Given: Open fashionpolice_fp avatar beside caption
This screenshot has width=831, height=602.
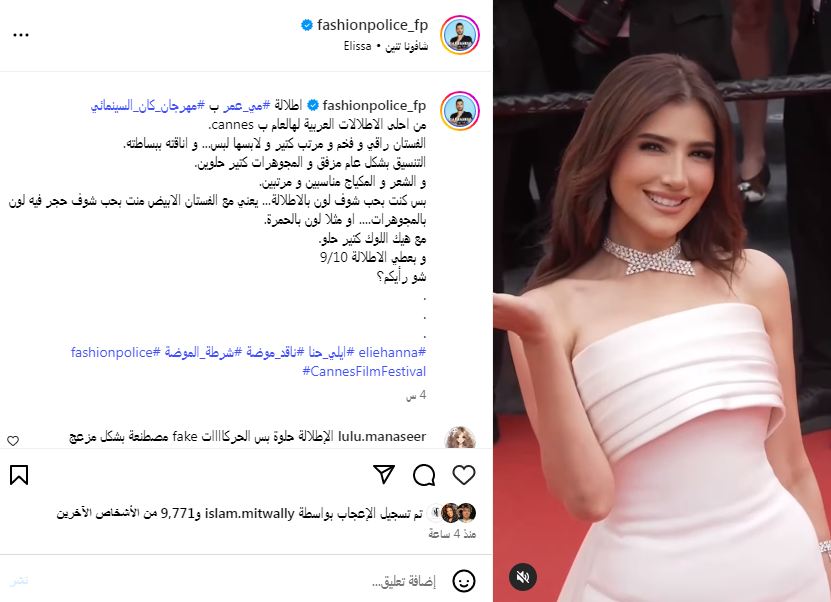Looking at the screenshot, I should point(460,111).
